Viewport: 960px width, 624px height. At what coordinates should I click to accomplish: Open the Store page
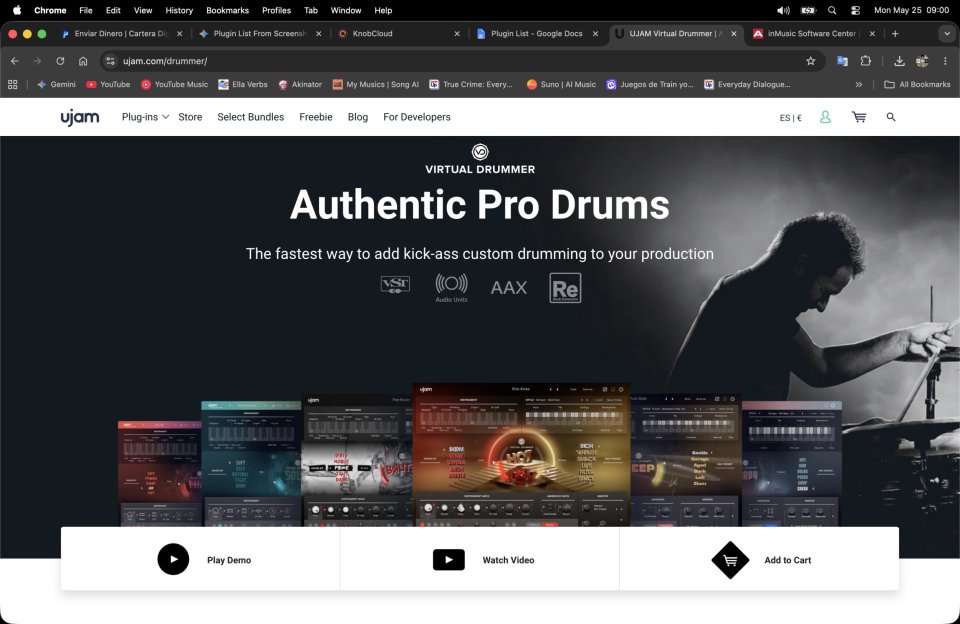[190, 117]
